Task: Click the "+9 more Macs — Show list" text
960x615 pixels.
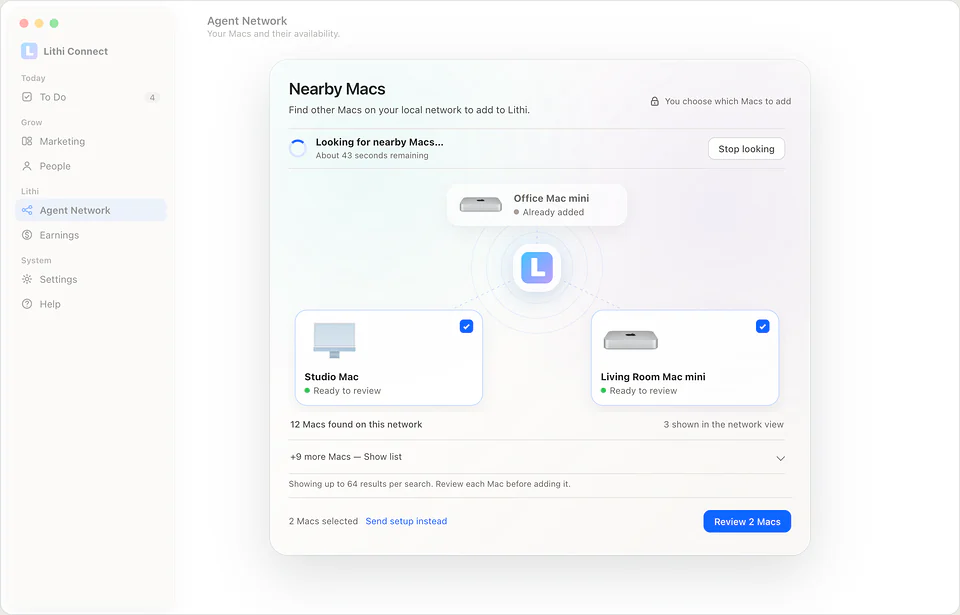Action: point(346,457)
